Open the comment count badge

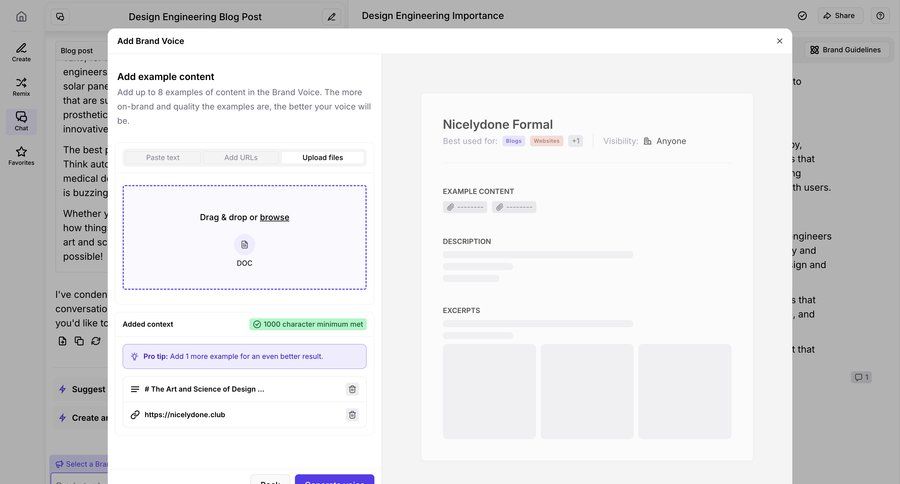click(x=862, y=377)
